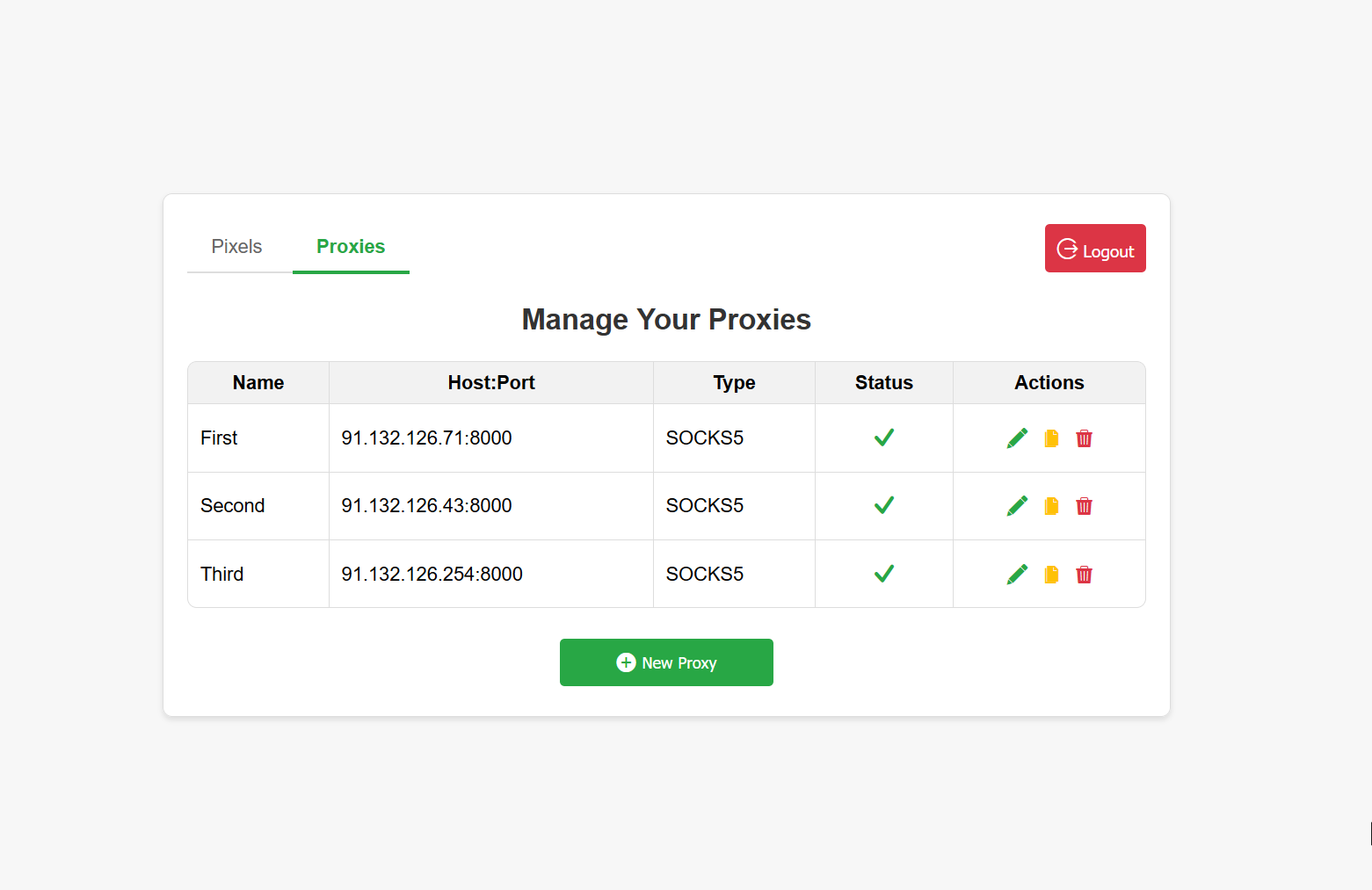1372x890 pixels.
Task: Click the Manage Your Proxies heading
Action: (666, 320)
